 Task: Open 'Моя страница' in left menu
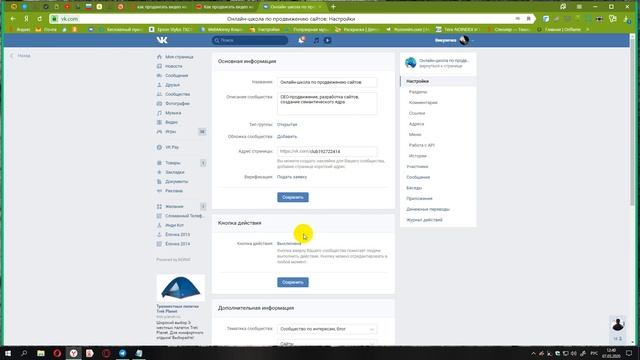(179, 57)
